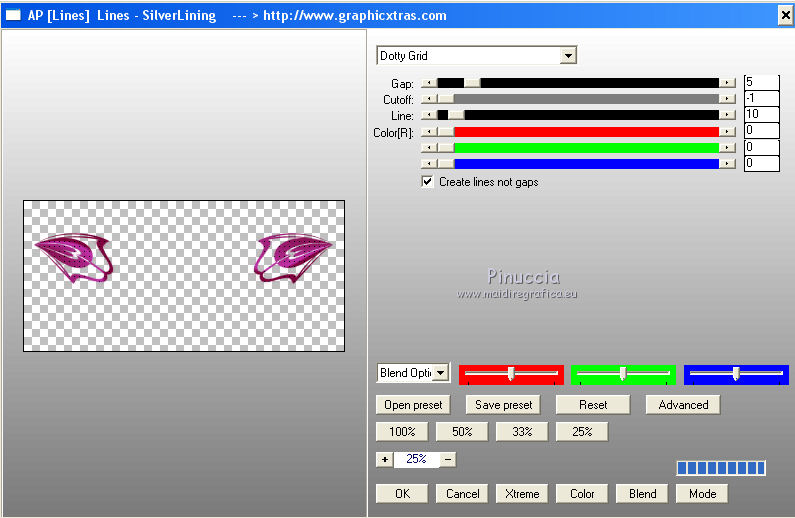795x518 pixels.
Task: Click the window system menu icon
Action: 13,15
